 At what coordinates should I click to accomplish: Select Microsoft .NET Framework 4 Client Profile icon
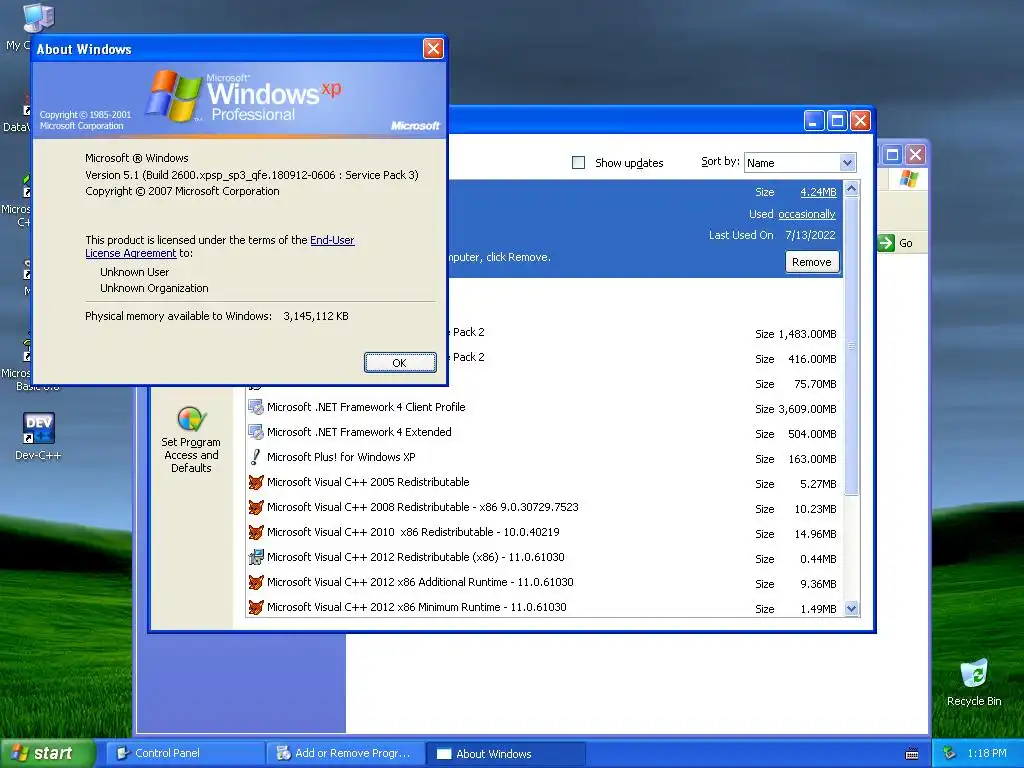tap(255, 407)
